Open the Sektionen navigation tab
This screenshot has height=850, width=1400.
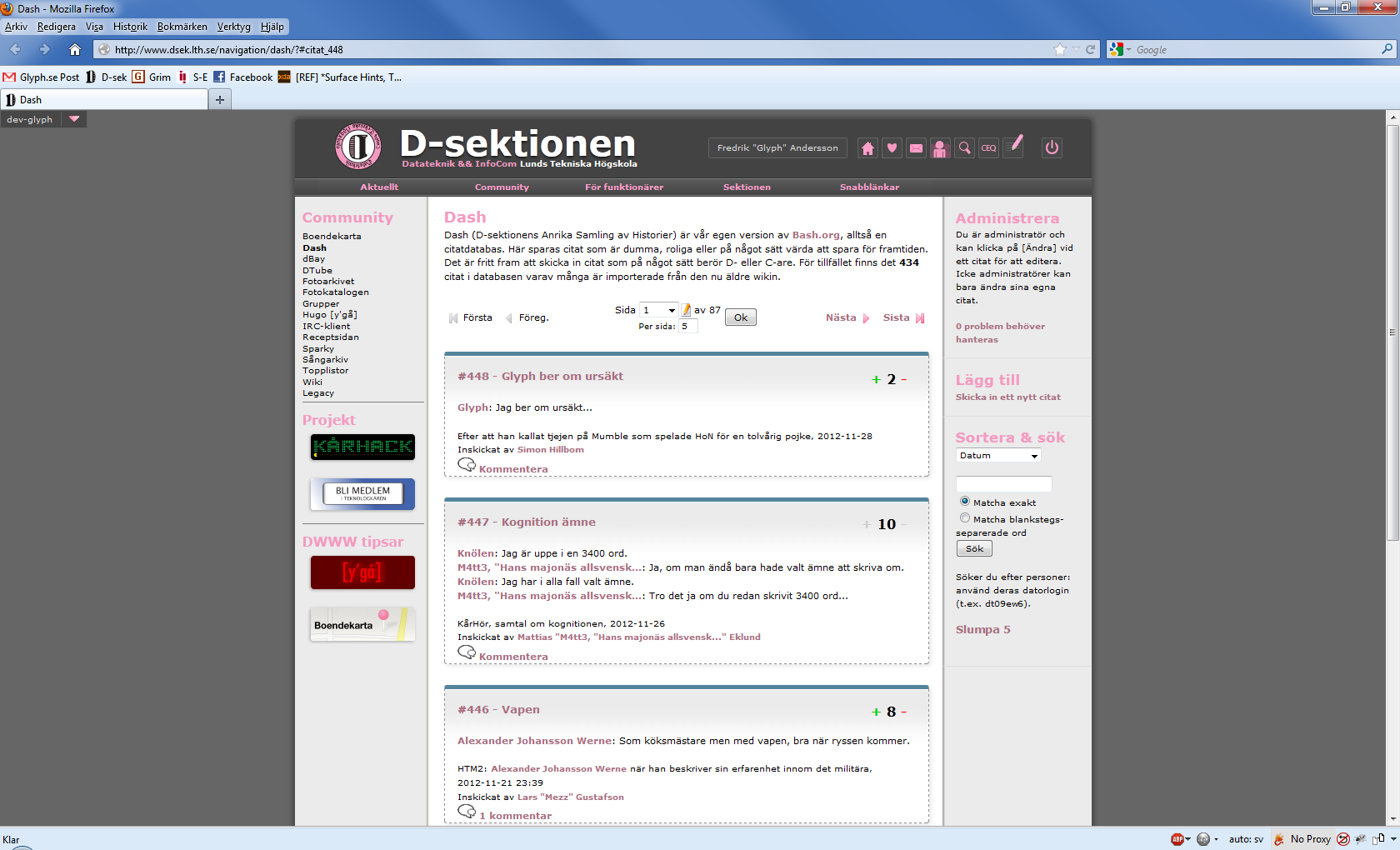[747, 187]
